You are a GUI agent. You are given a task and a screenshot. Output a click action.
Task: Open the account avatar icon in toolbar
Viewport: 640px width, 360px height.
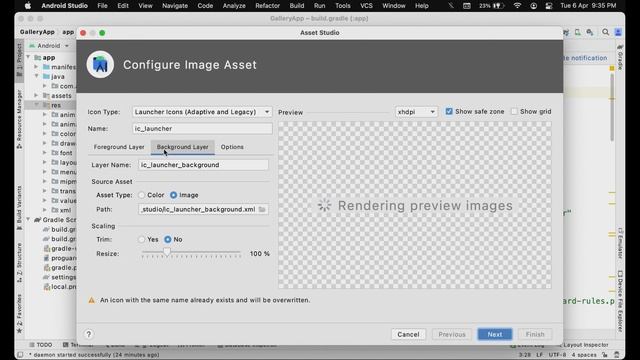pos(618,32)
